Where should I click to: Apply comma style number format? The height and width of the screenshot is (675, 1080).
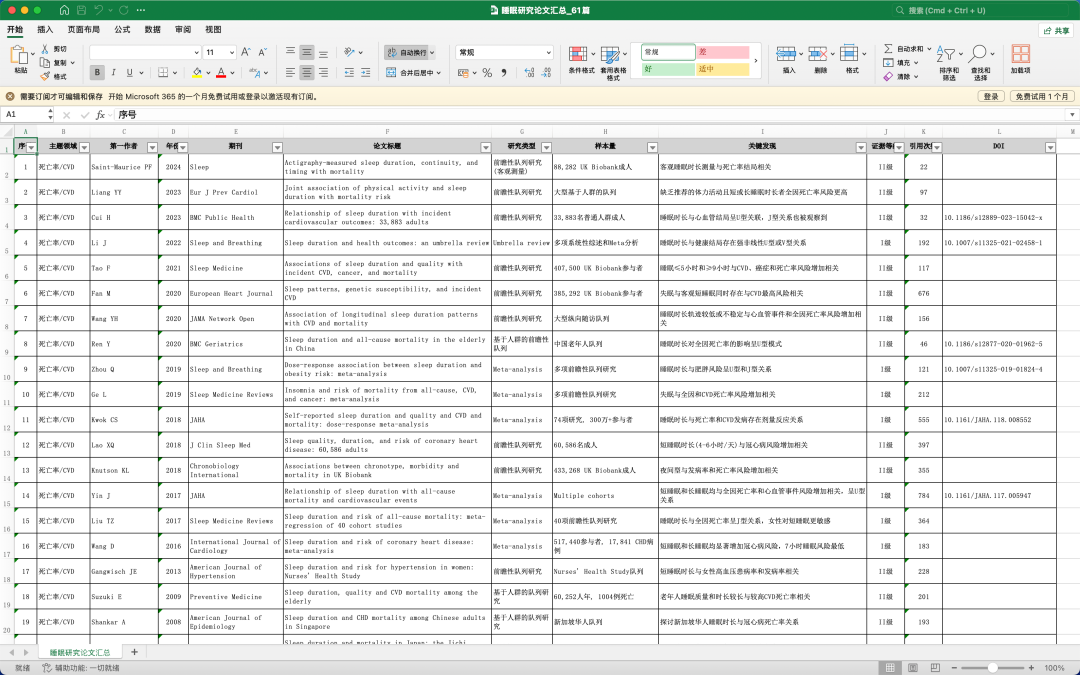[x=504, y=72]
